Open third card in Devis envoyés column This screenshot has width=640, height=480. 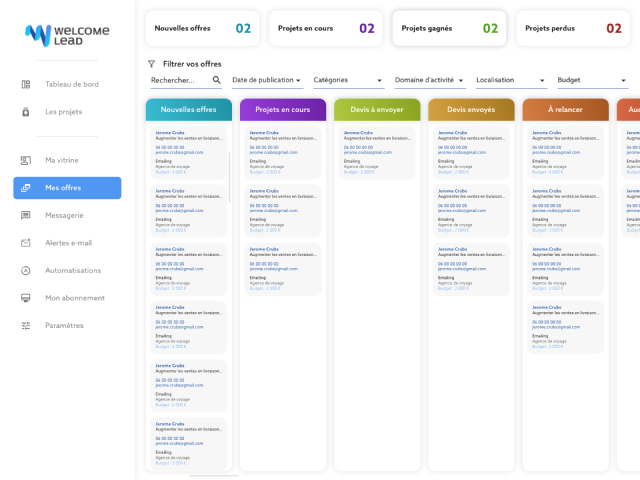[471, 269]
